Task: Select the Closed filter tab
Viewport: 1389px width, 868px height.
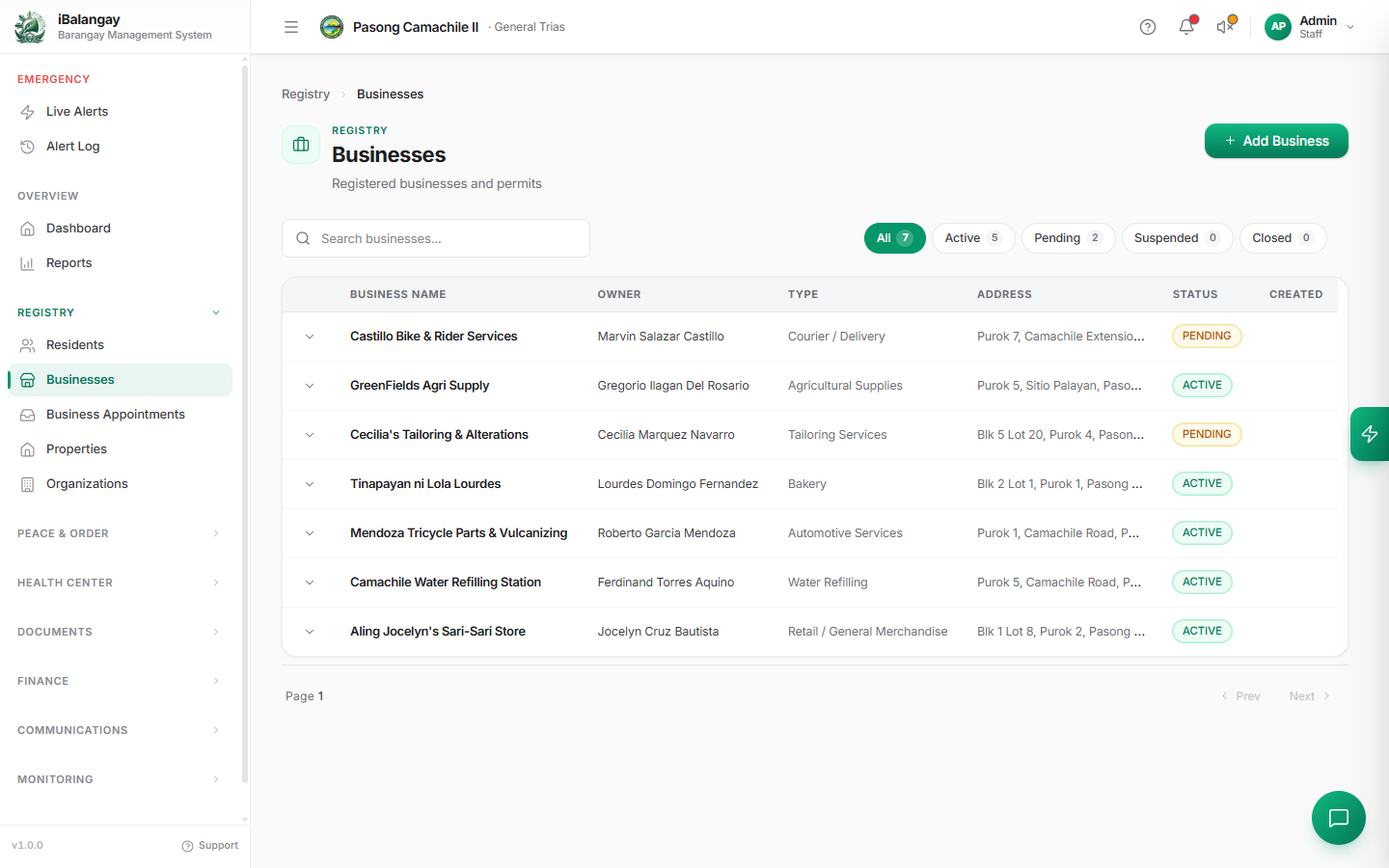Action: pos(1283,238)
